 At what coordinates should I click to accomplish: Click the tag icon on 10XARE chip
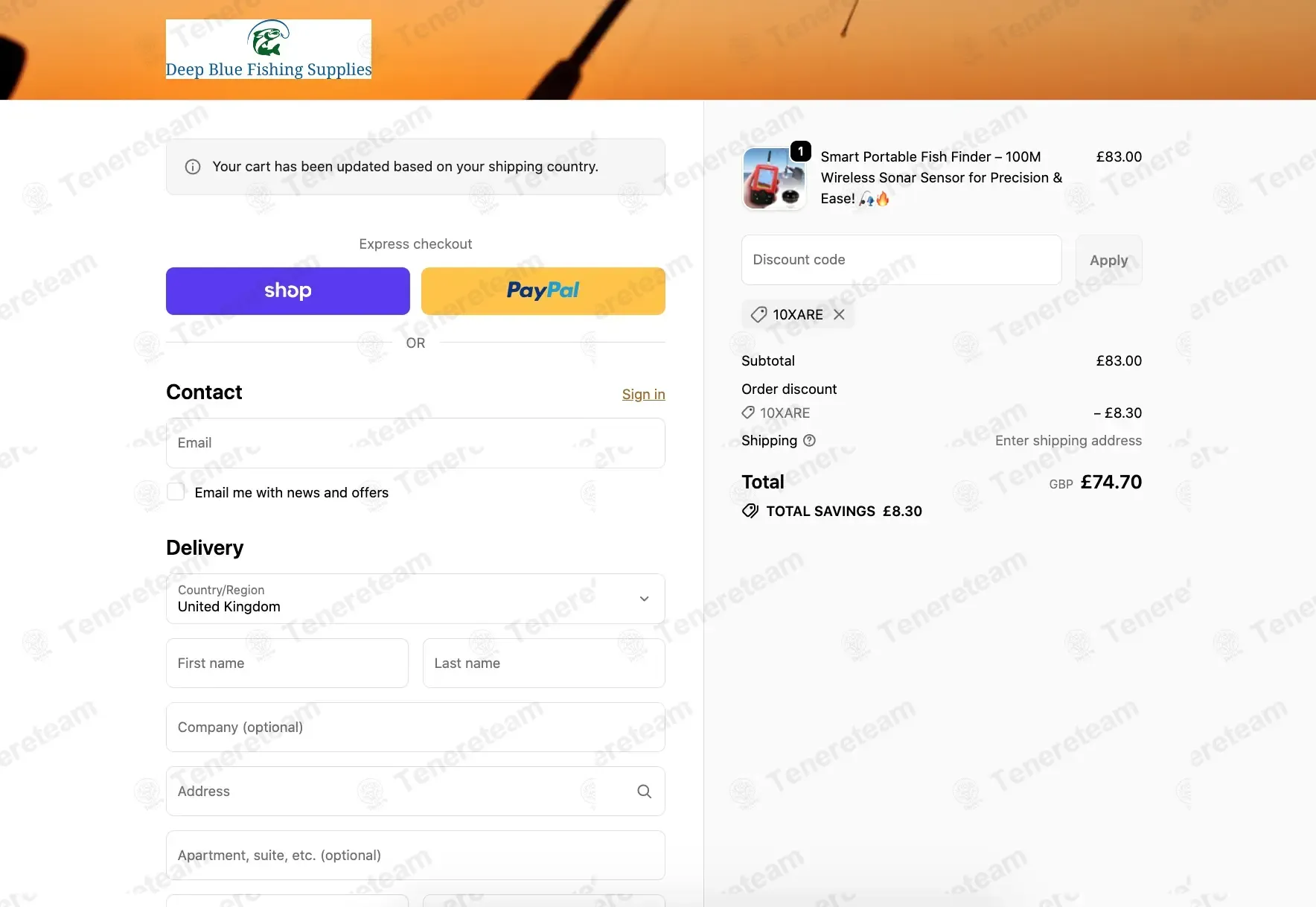758,314
